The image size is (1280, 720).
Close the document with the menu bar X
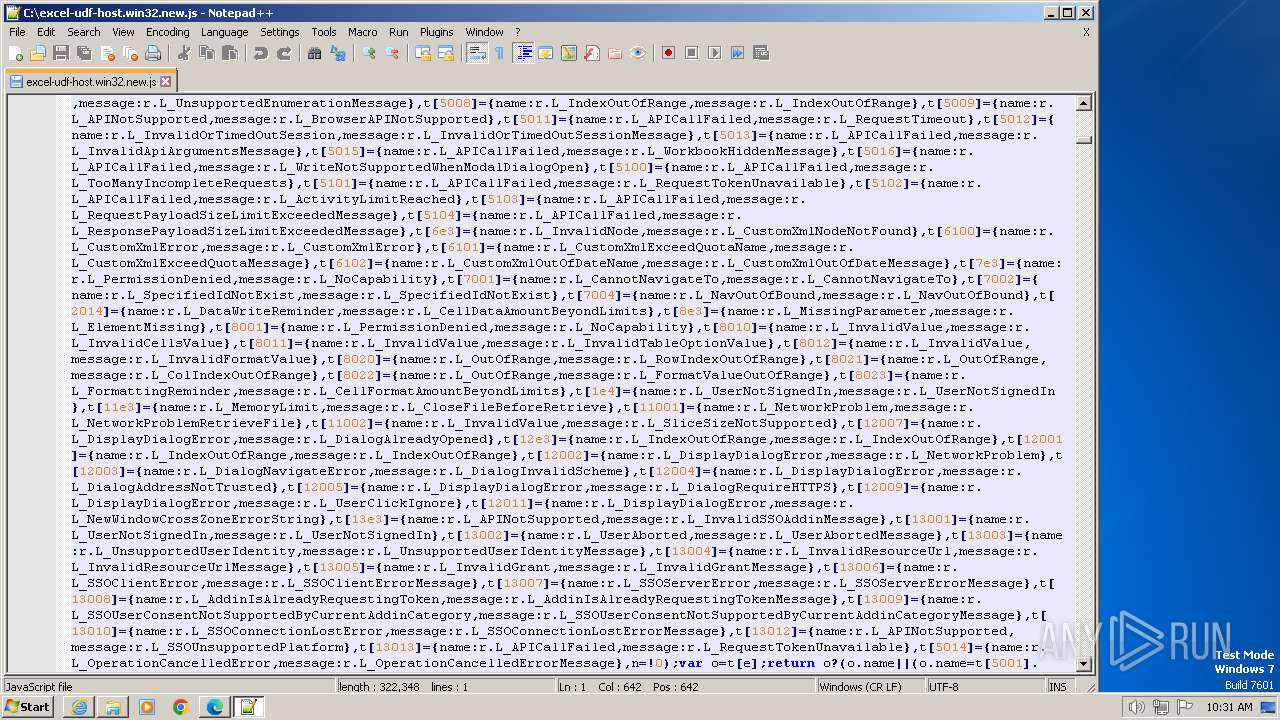coord(1086,32)
